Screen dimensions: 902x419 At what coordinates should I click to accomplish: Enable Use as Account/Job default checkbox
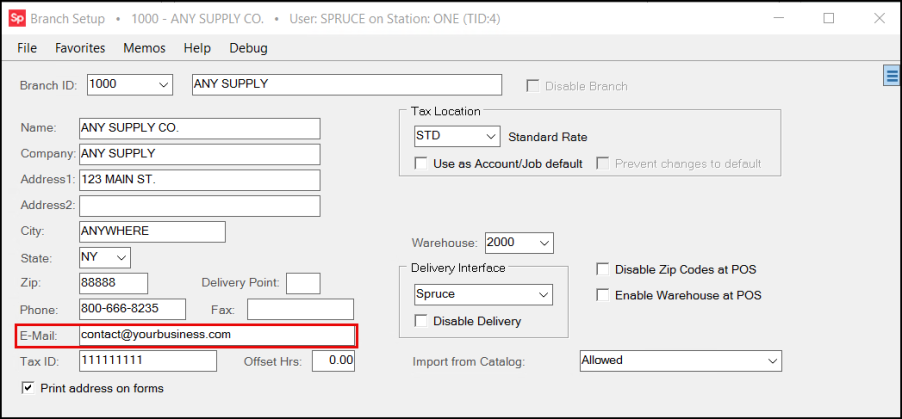pos(421,163)
